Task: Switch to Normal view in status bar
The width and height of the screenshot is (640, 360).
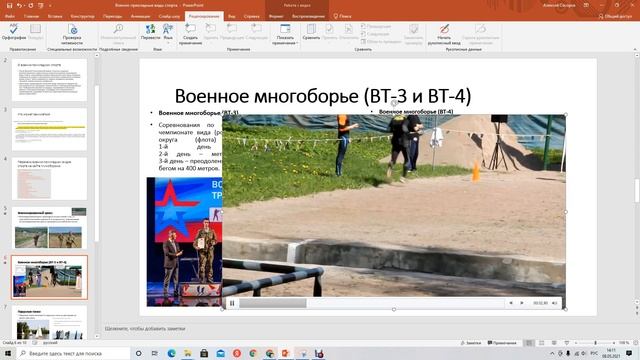Action: coord(529,343)
